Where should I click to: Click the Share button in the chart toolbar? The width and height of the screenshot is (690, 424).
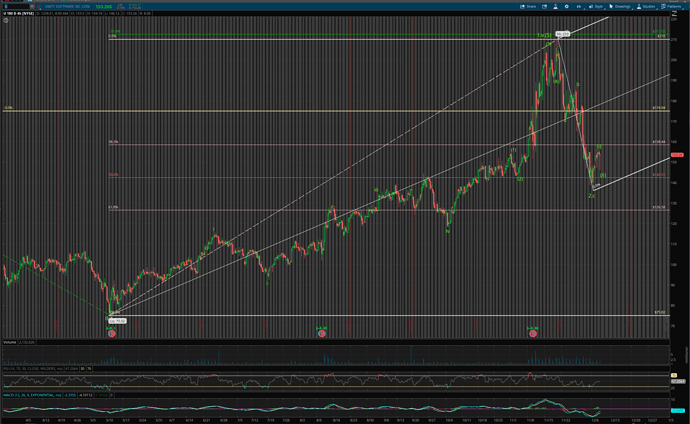pos(528,7)
